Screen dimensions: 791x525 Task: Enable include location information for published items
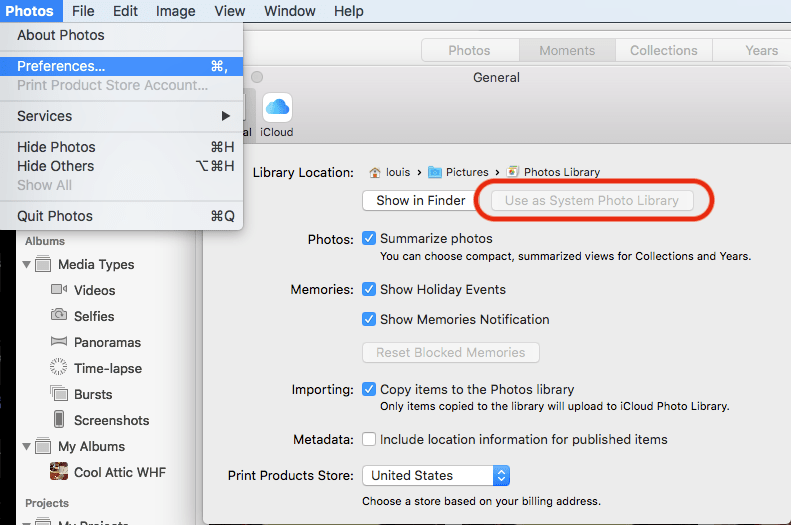tap(369, 439)
